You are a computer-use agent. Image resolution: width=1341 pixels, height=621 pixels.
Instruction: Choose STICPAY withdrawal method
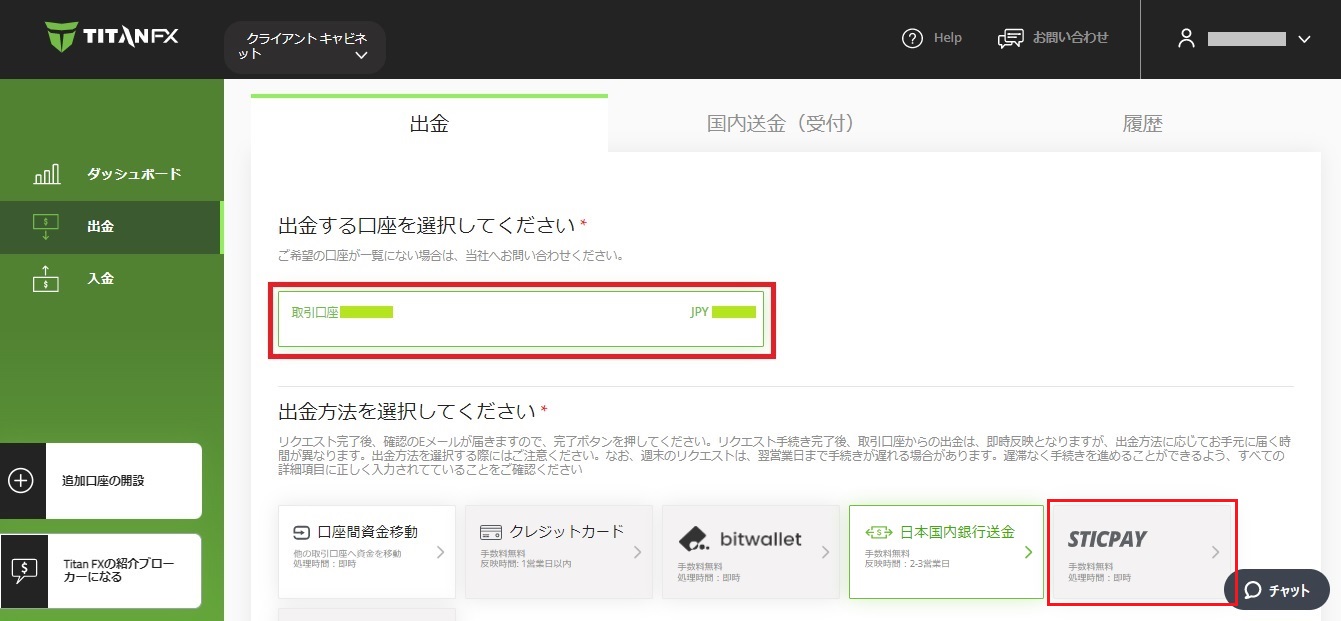[1141, 551]
